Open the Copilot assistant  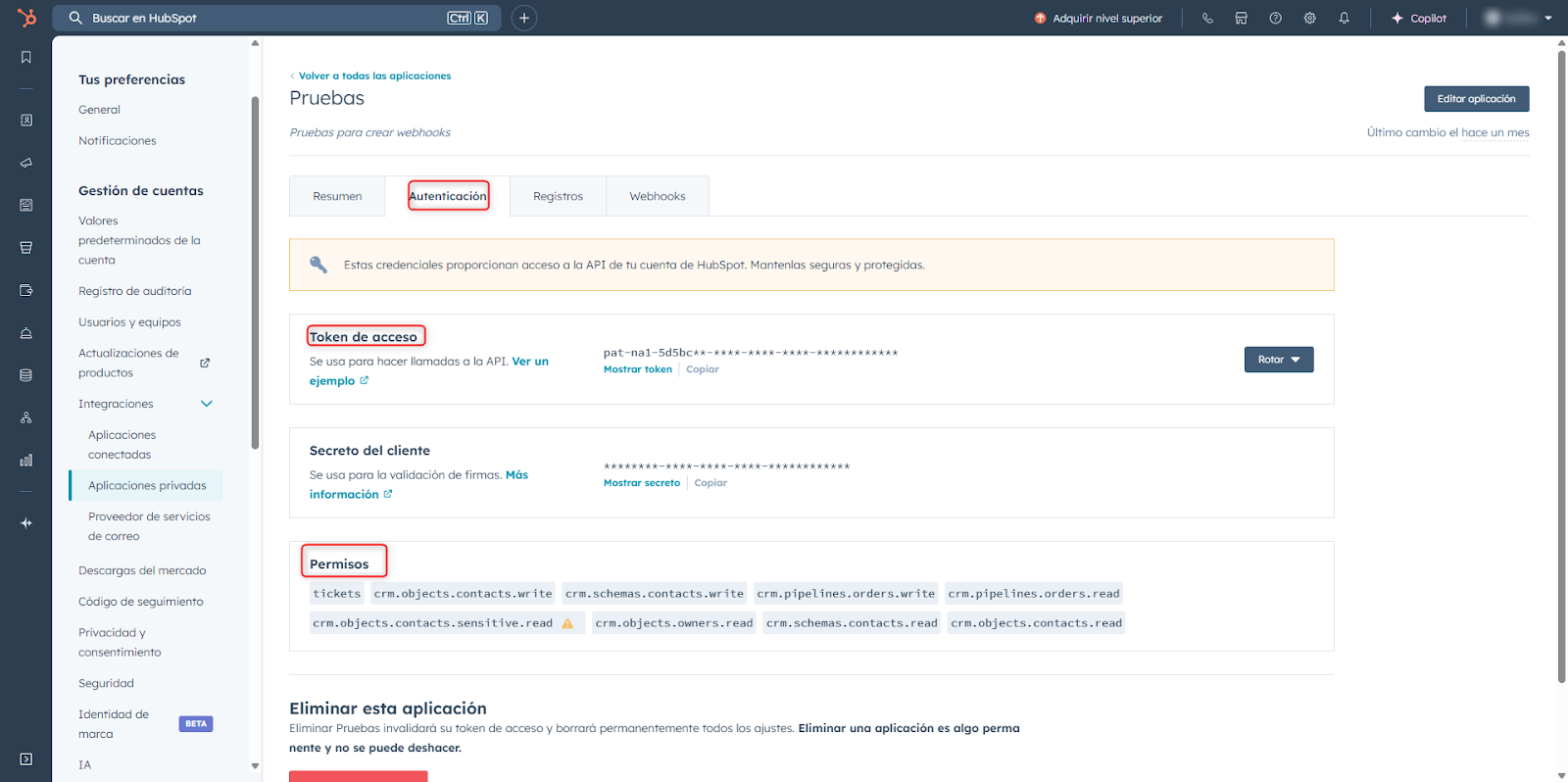click(1418, 18)
